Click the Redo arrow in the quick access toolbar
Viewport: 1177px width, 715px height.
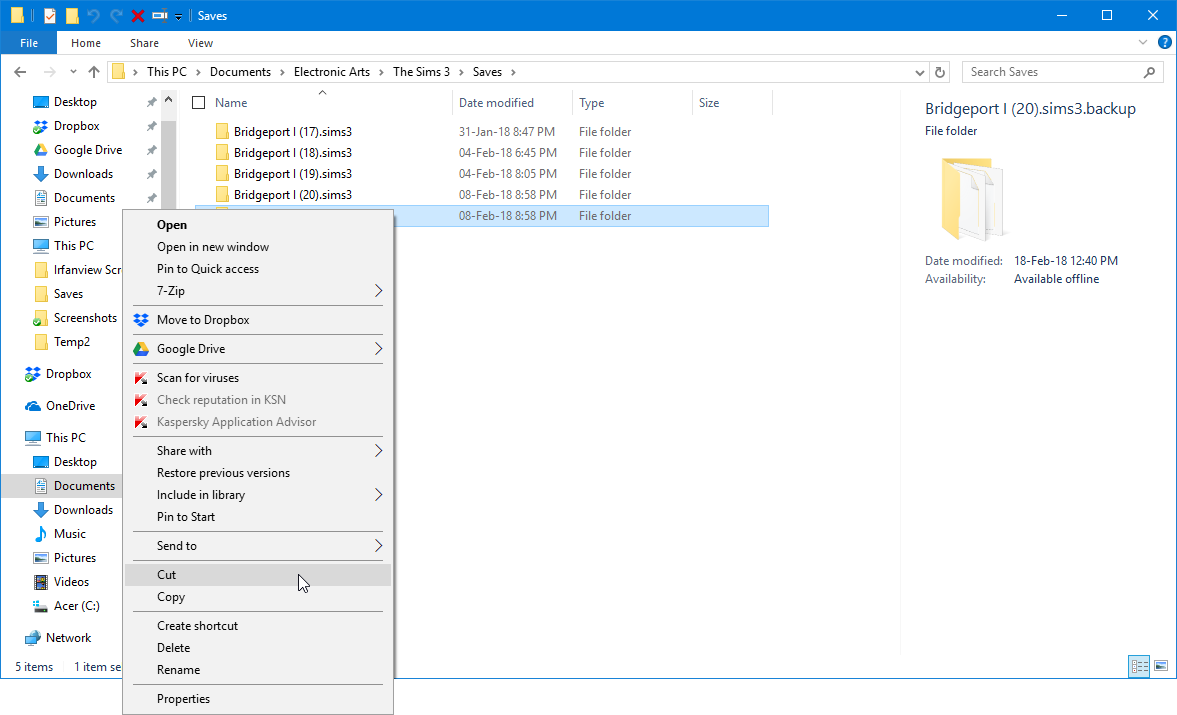pyautogui.click(x=116, y=16)
